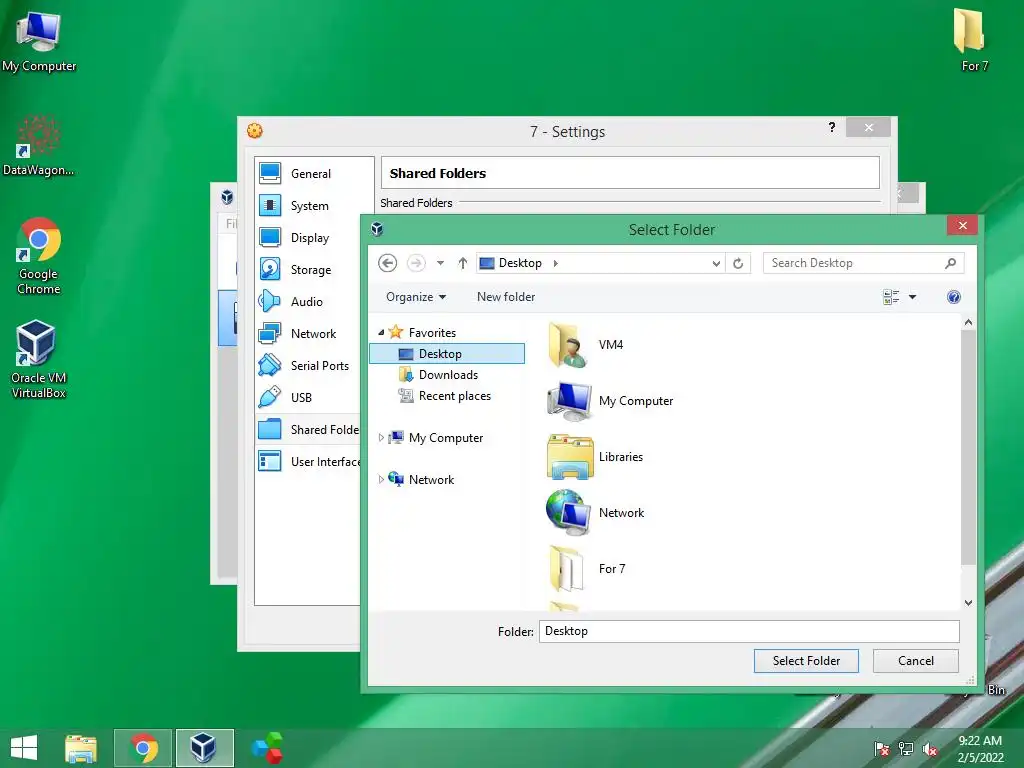
Task: Refresh the Desktop folder listing
Action: [738, 263]
